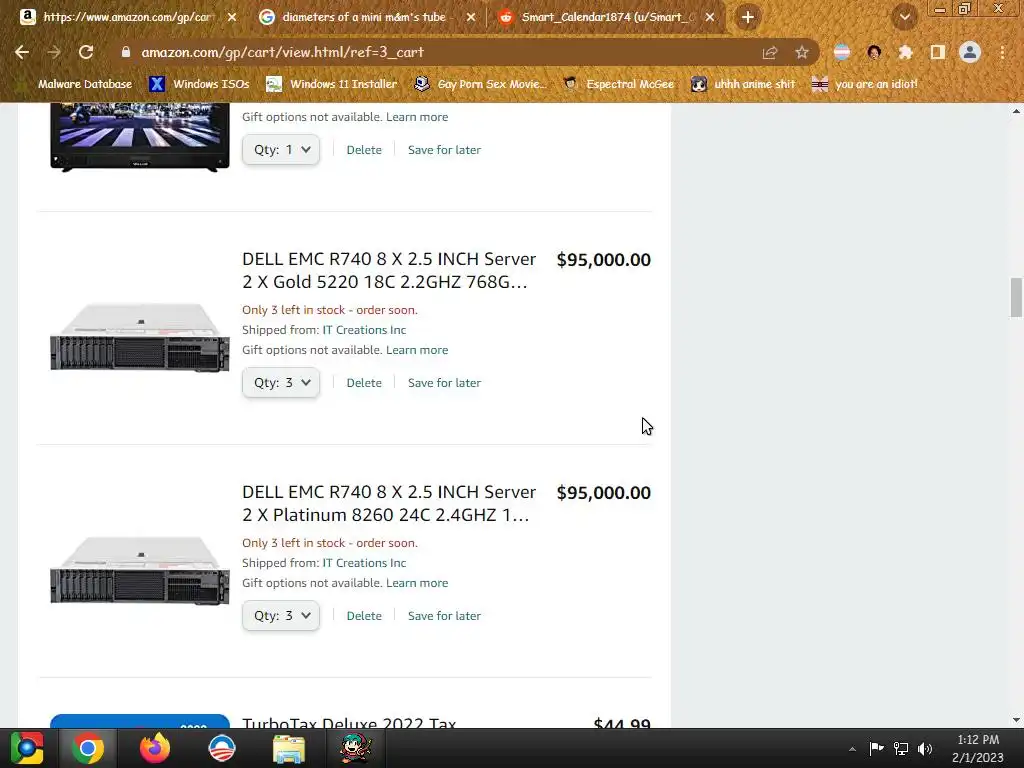
Task: Open network status tray icon
Action: 901,748
